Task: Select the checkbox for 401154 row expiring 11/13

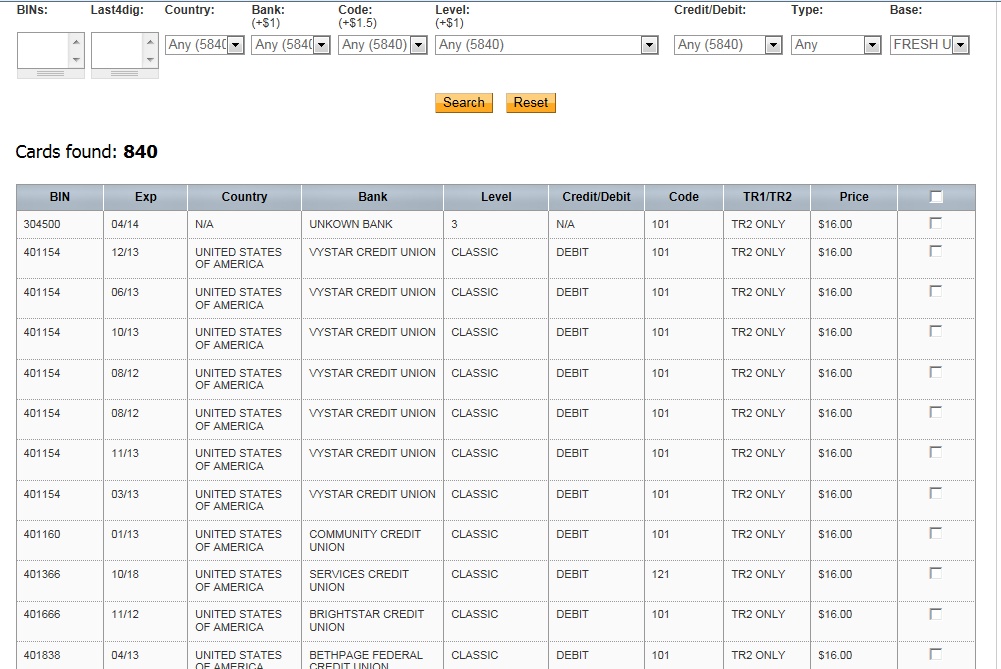Action: point(936,453)
